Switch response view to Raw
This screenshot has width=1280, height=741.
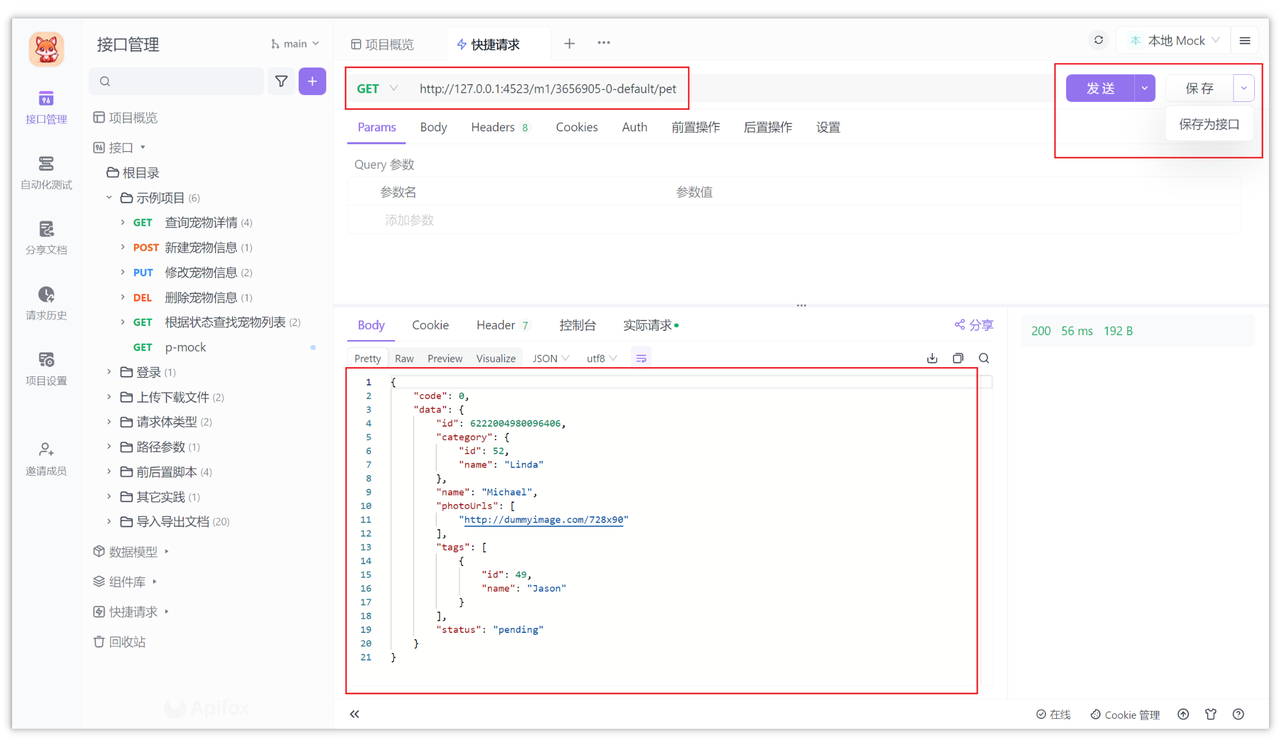click(x=404, y=358)
